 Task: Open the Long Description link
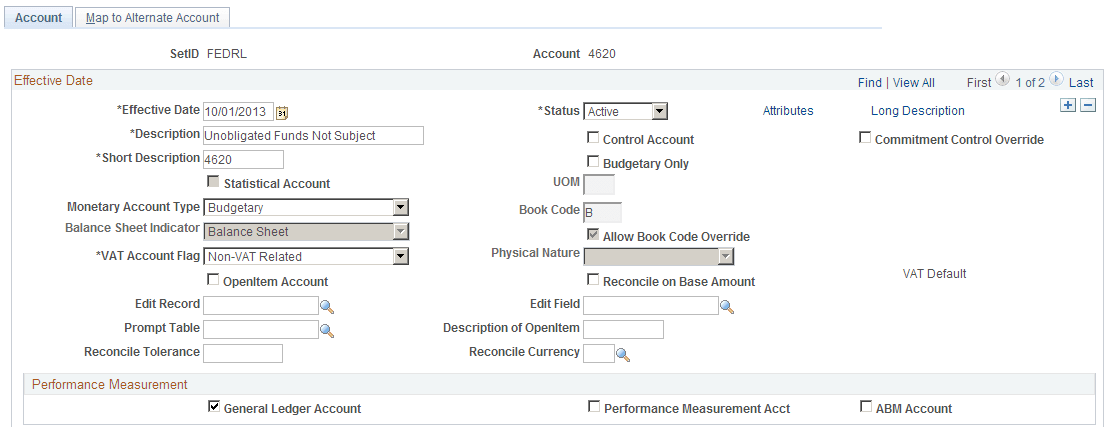[x=918, y=111]
